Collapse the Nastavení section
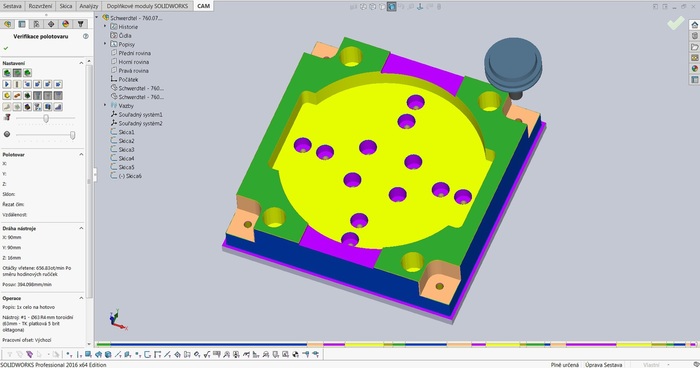The width and height of the screenshot is (700, 368). (81, 63)
